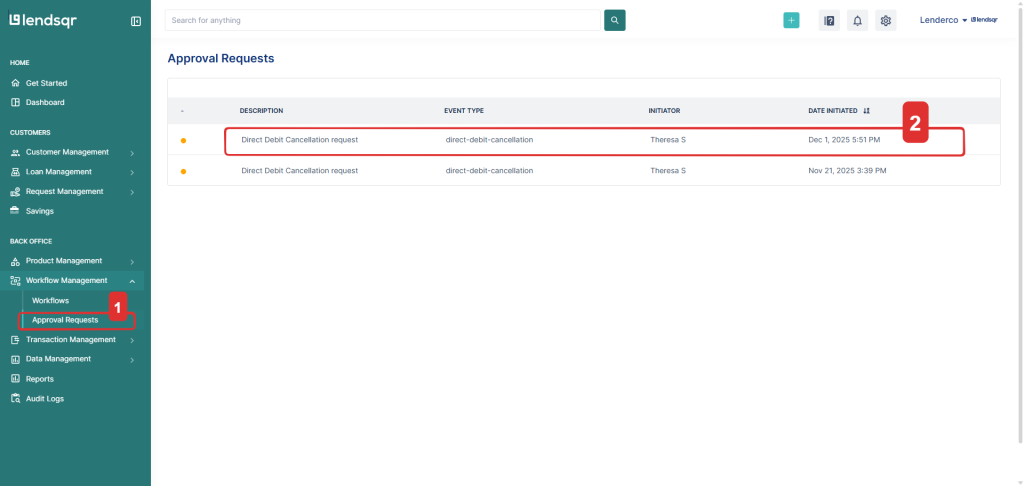Expand Transaction Management submenu
This screenshot has height=486, width=1024.
(x=132, y=340)
